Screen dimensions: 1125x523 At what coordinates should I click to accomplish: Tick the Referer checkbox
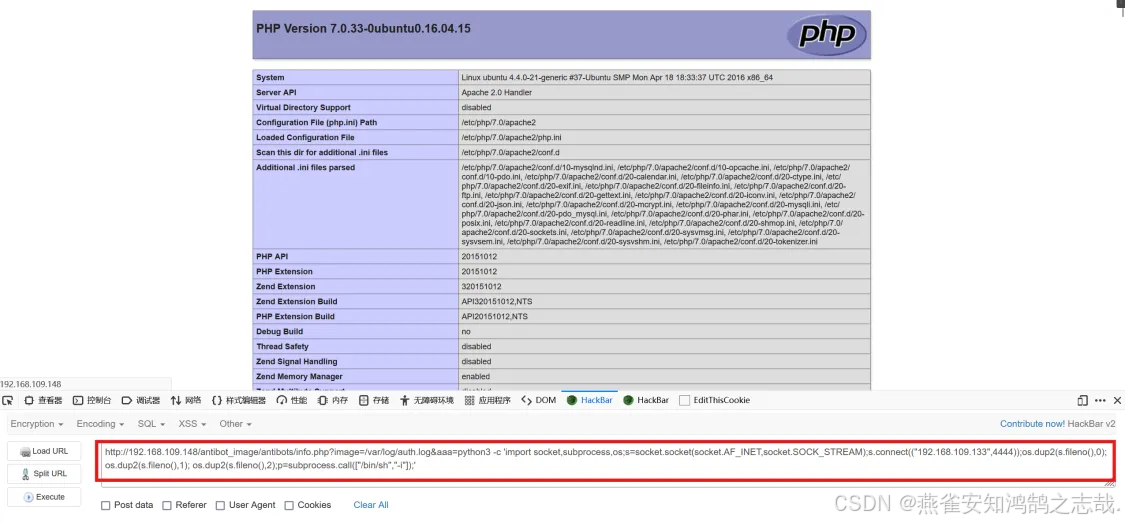[167, 505]
